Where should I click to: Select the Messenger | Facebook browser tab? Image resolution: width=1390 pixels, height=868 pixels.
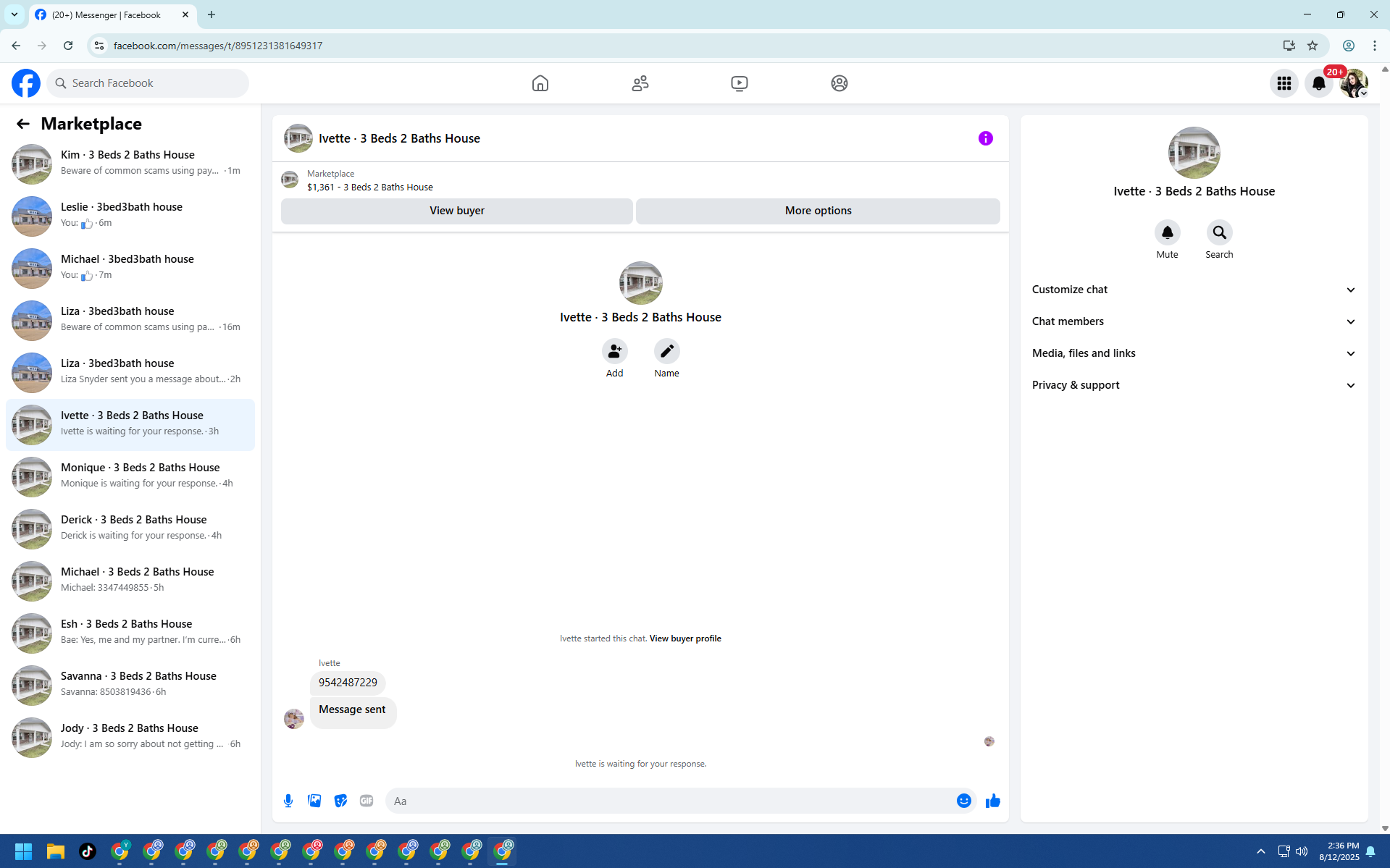tap(112, 14)
